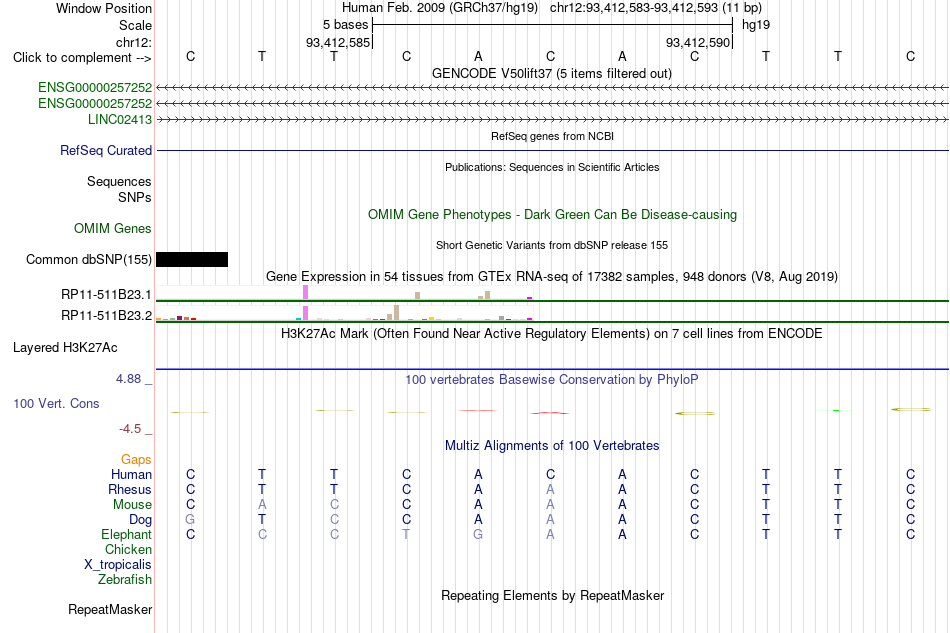Viewport: 950px width, 633px height.
Task: Select the Zebrafish alignment row label
Action: pos(124,580)
